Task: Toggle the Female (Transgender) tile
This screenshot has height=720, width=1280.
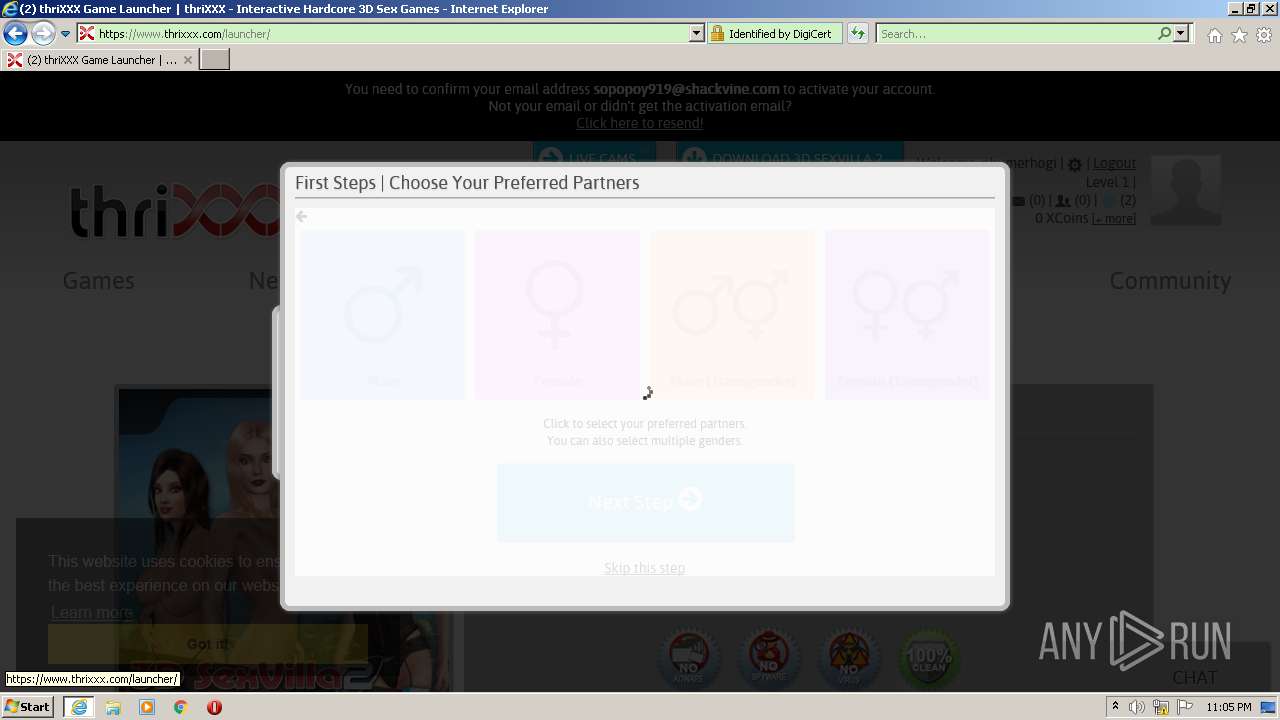Action: pyautogui.click(x=907, y=315)
